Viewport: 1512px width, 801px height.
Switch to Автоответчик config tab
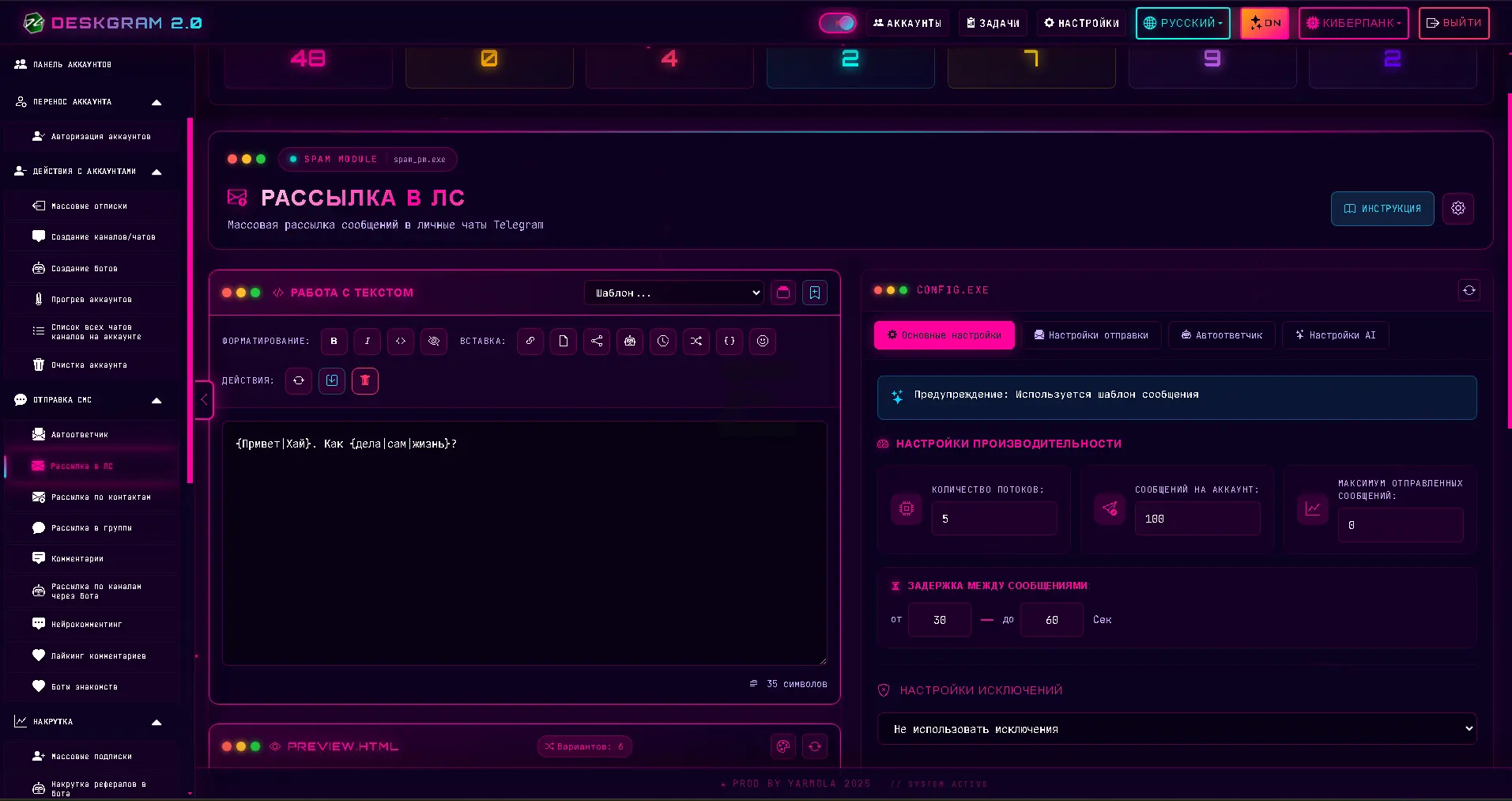(1222, 335)
